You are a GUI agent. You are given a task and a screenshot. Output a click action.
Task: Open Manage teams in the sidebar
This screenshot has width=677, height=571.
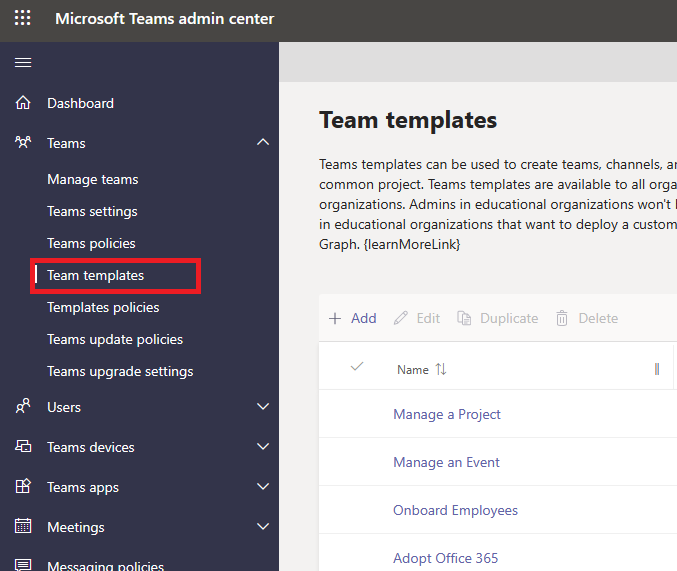(x=93, y=179)
